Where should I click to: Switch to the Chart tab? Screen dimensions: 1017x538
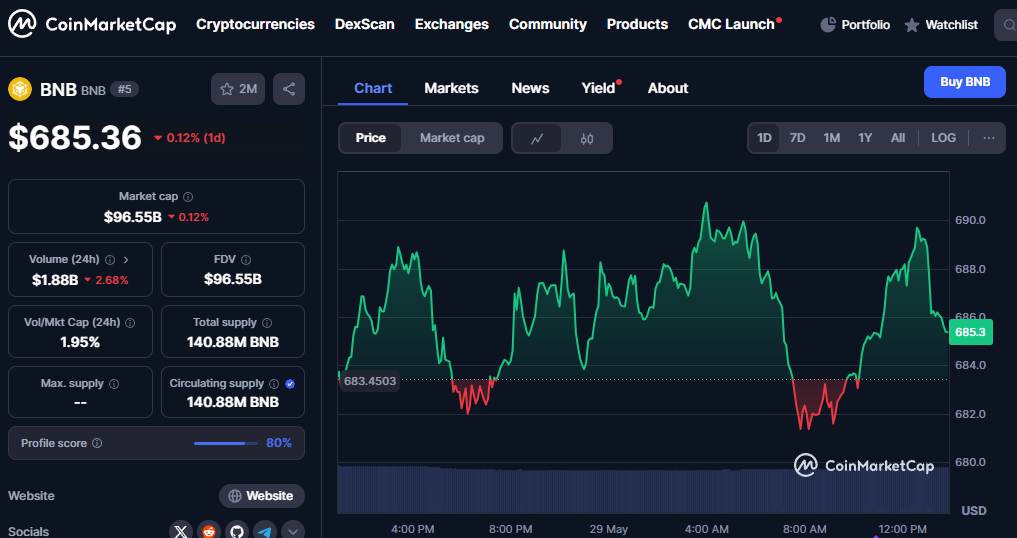[x=373, y=88]
